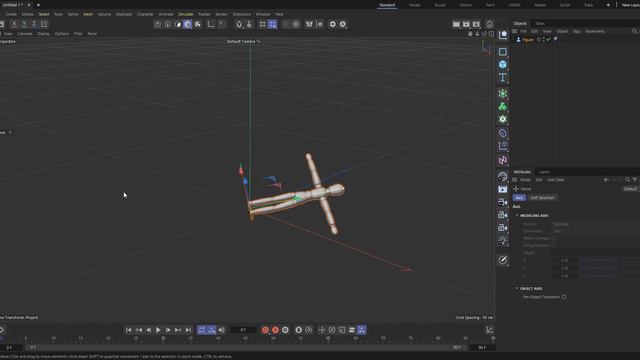Image resolution: width=640 pixels, height=360 pixels.
Task: Click the green cluster-of-spheres generator icon
Action: coord(502,107)
